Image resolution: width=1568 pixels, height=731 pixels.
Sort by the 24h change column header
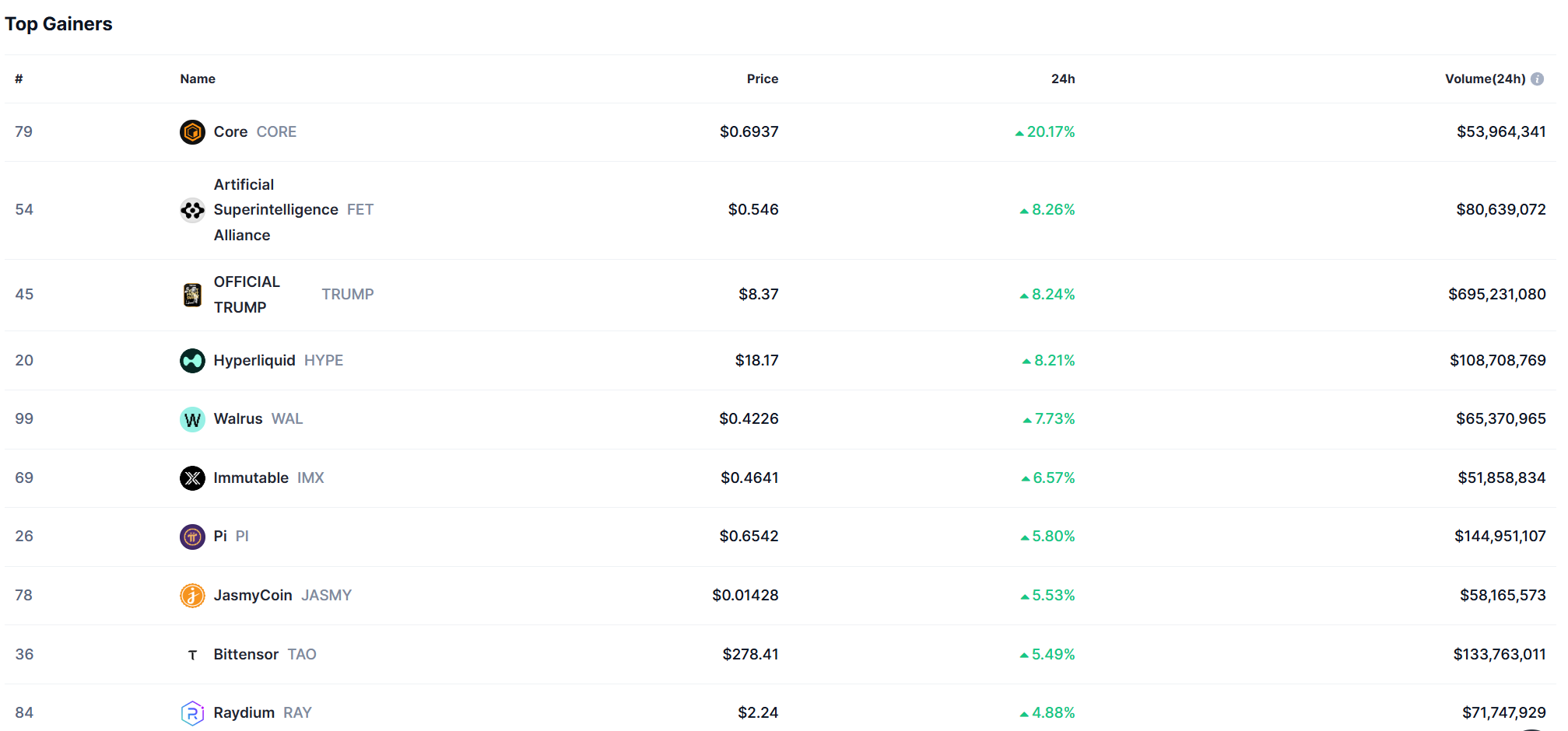point(1062,79)
